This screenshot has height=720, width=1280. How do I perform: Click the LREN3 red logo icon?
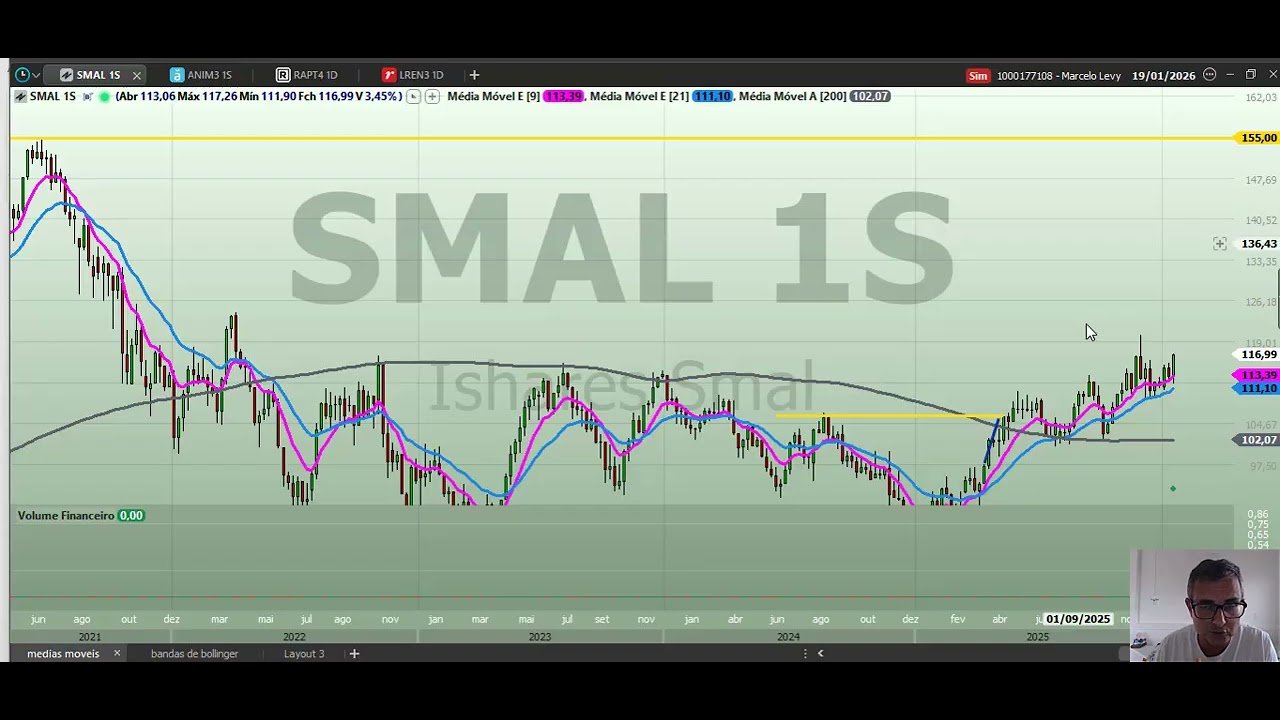[389, 74]
